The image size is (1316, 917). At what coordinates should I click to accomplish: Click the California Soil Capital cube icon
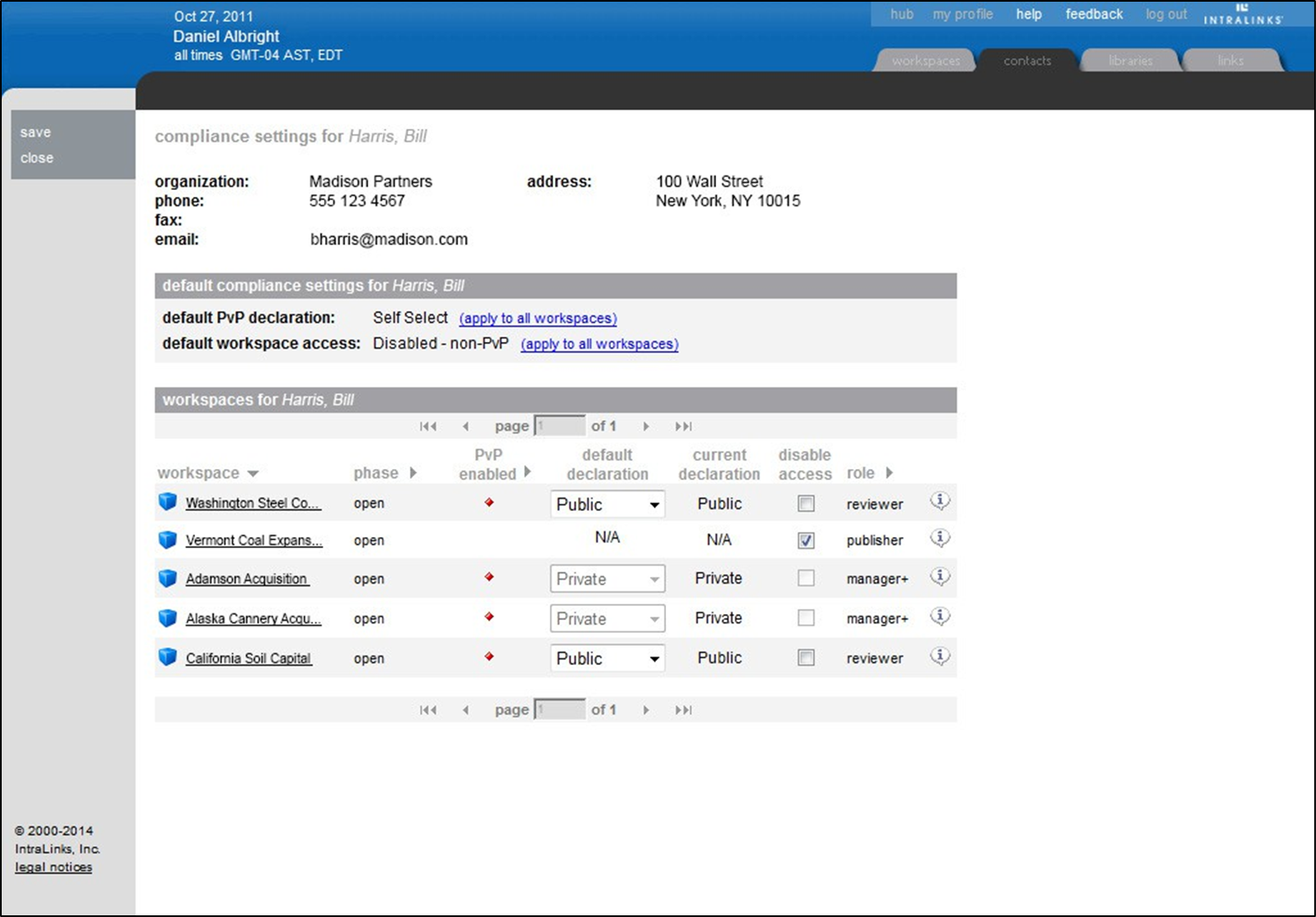click(167, 657)
